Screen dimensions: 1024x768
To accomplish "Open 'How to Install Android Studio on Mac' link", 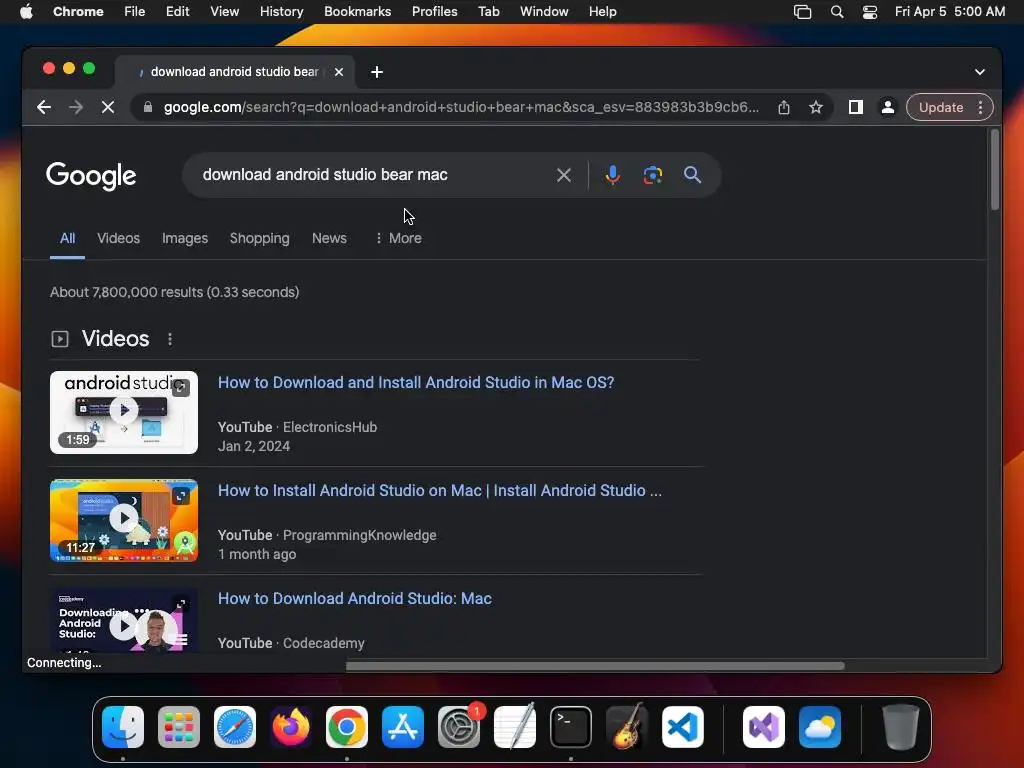I will (x=440, y=490).
